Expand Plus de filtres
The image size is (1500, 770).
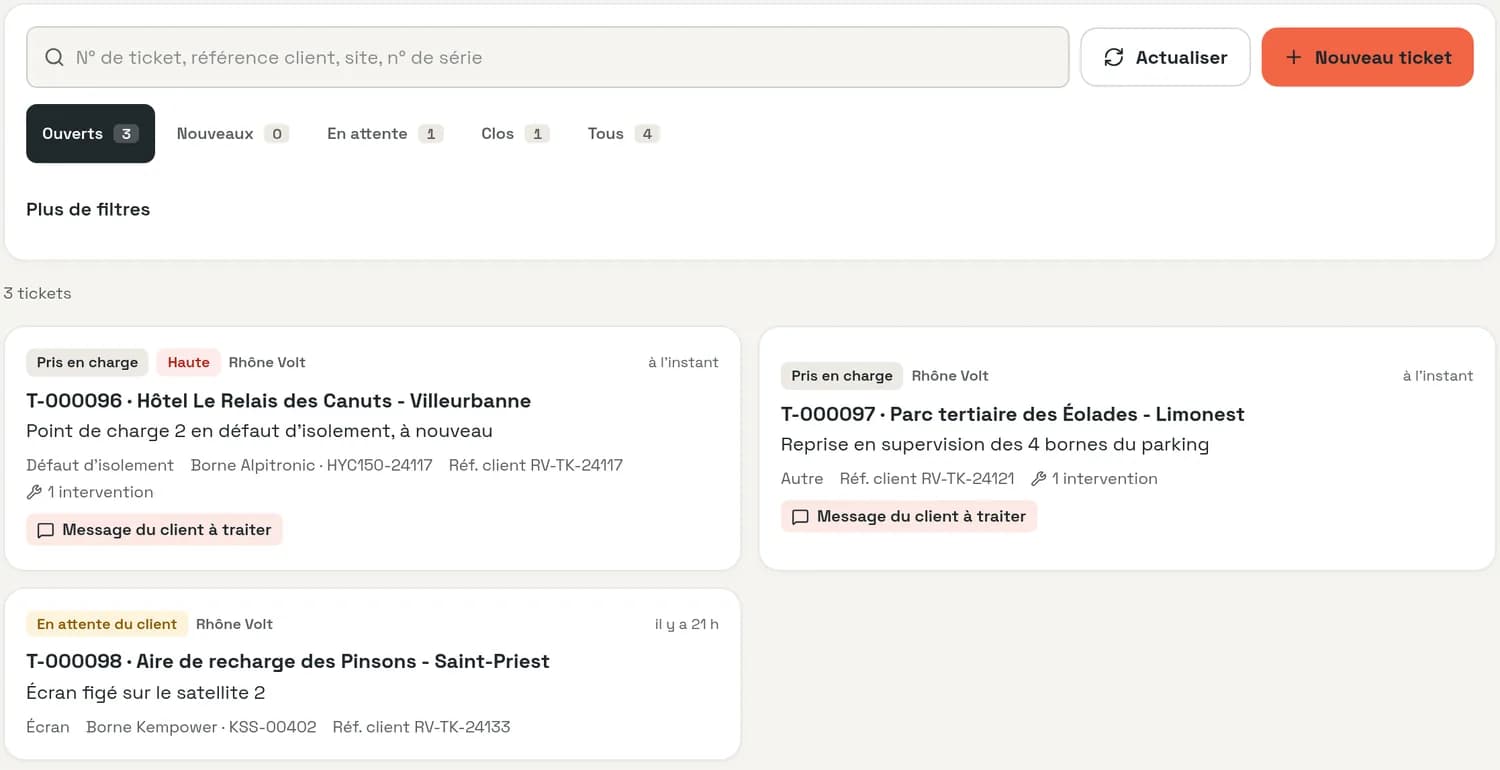[x=88, y=210]
